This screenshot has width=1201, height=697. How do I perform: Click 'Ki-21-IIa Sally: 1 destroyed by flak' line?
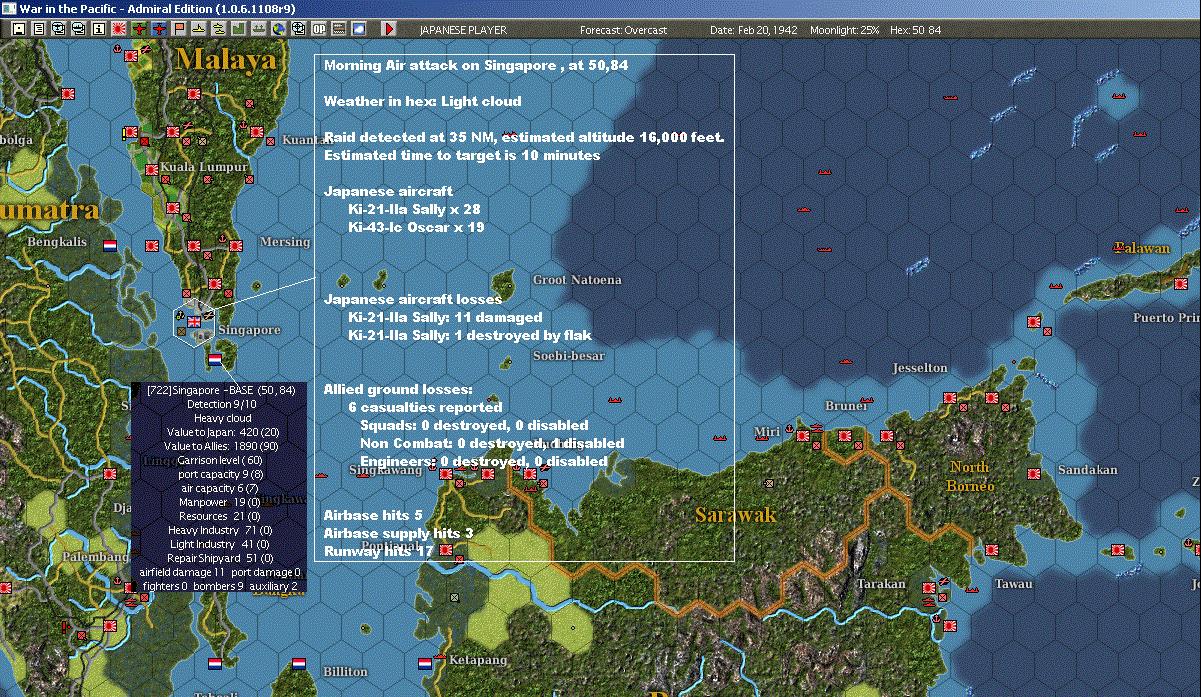pos(470,335)
